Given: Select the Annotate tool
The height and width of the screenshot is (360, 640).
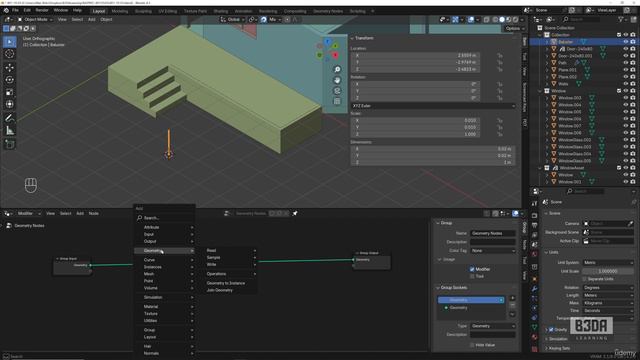Looking at the screenshot, I should point(10,118).
